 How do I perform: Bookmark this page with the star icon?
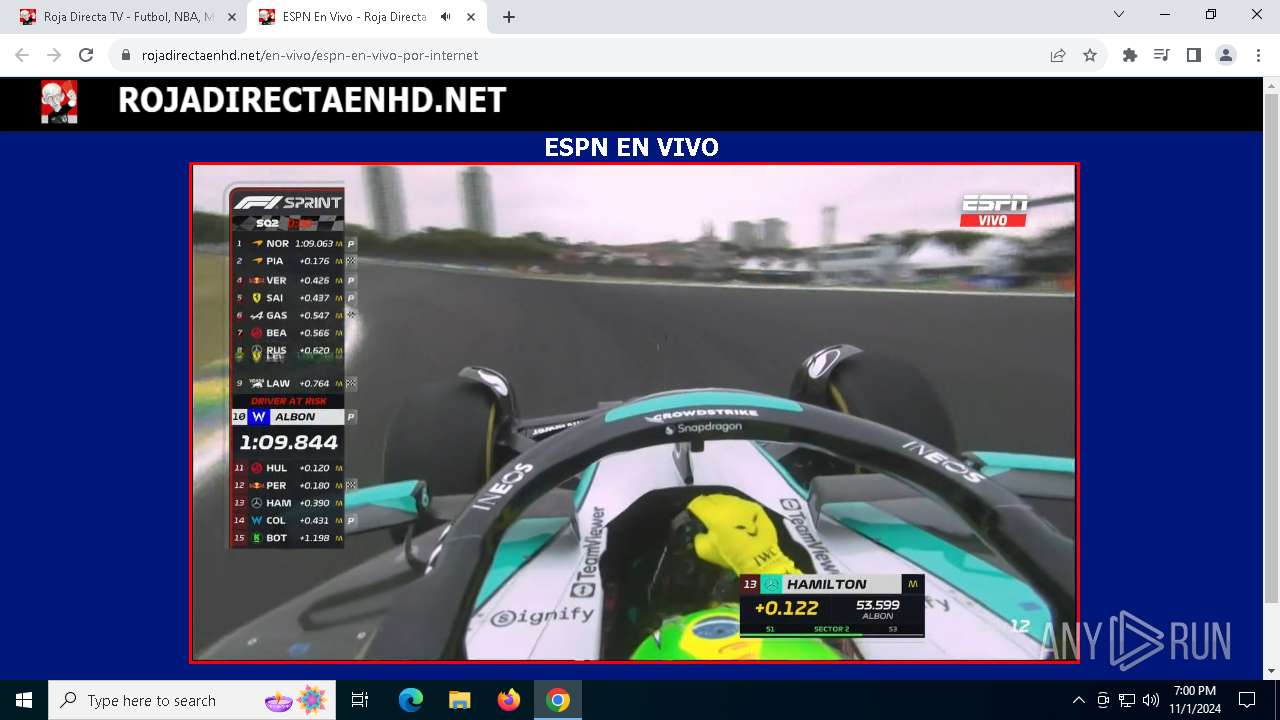pos(1090,55)
